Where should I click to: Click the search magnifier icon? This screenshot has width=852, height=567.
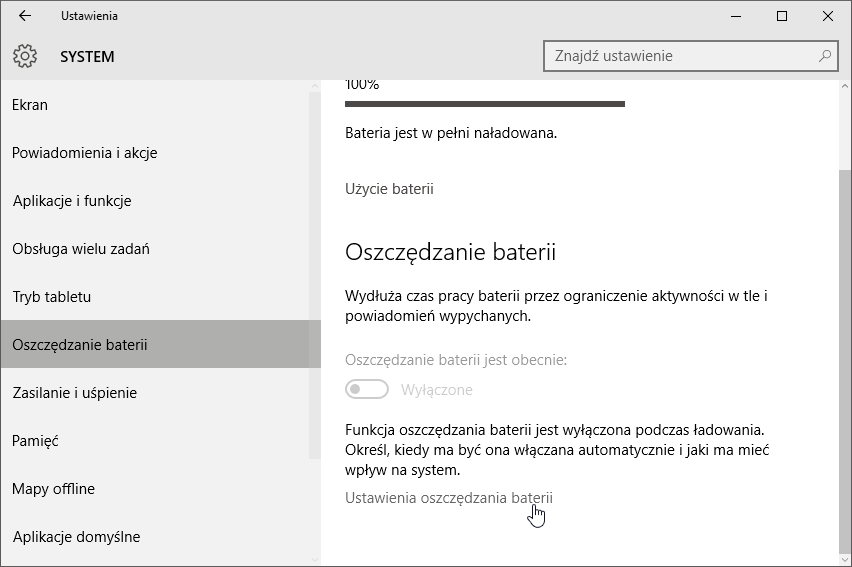pyautogui.click(x=825, y=56)
